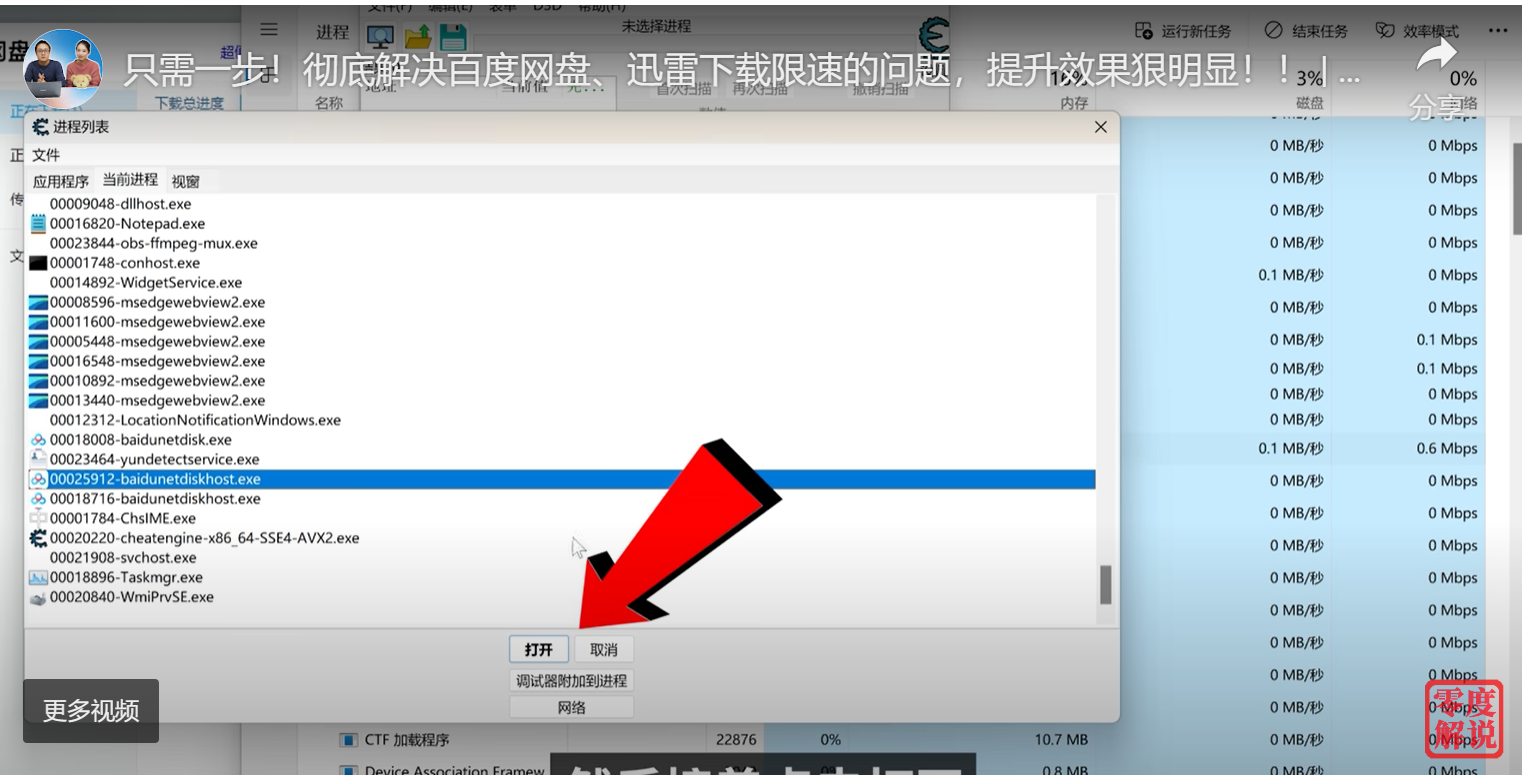This screenshot has height=775, width=1522.
Task: Open the 更多视频 panel
Action: tap(91, 711)
